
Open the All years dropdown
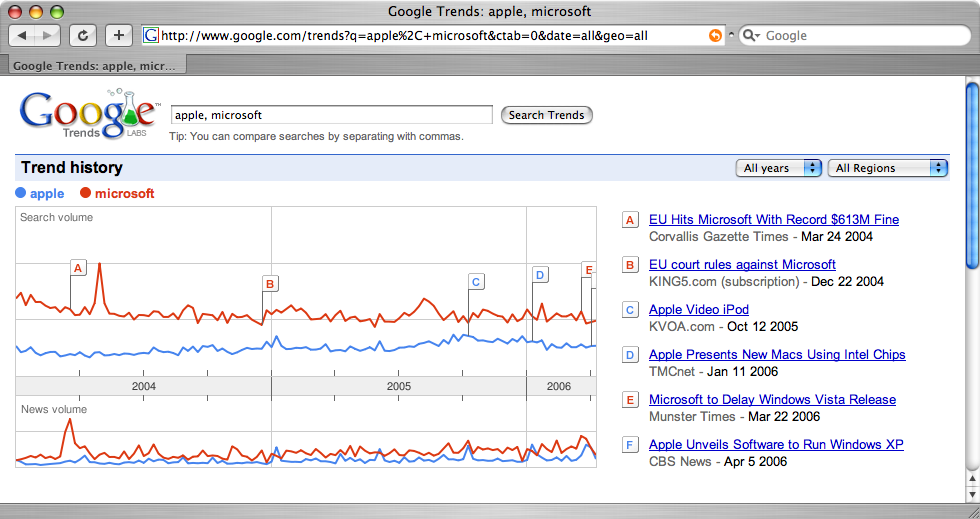point(779,168)
